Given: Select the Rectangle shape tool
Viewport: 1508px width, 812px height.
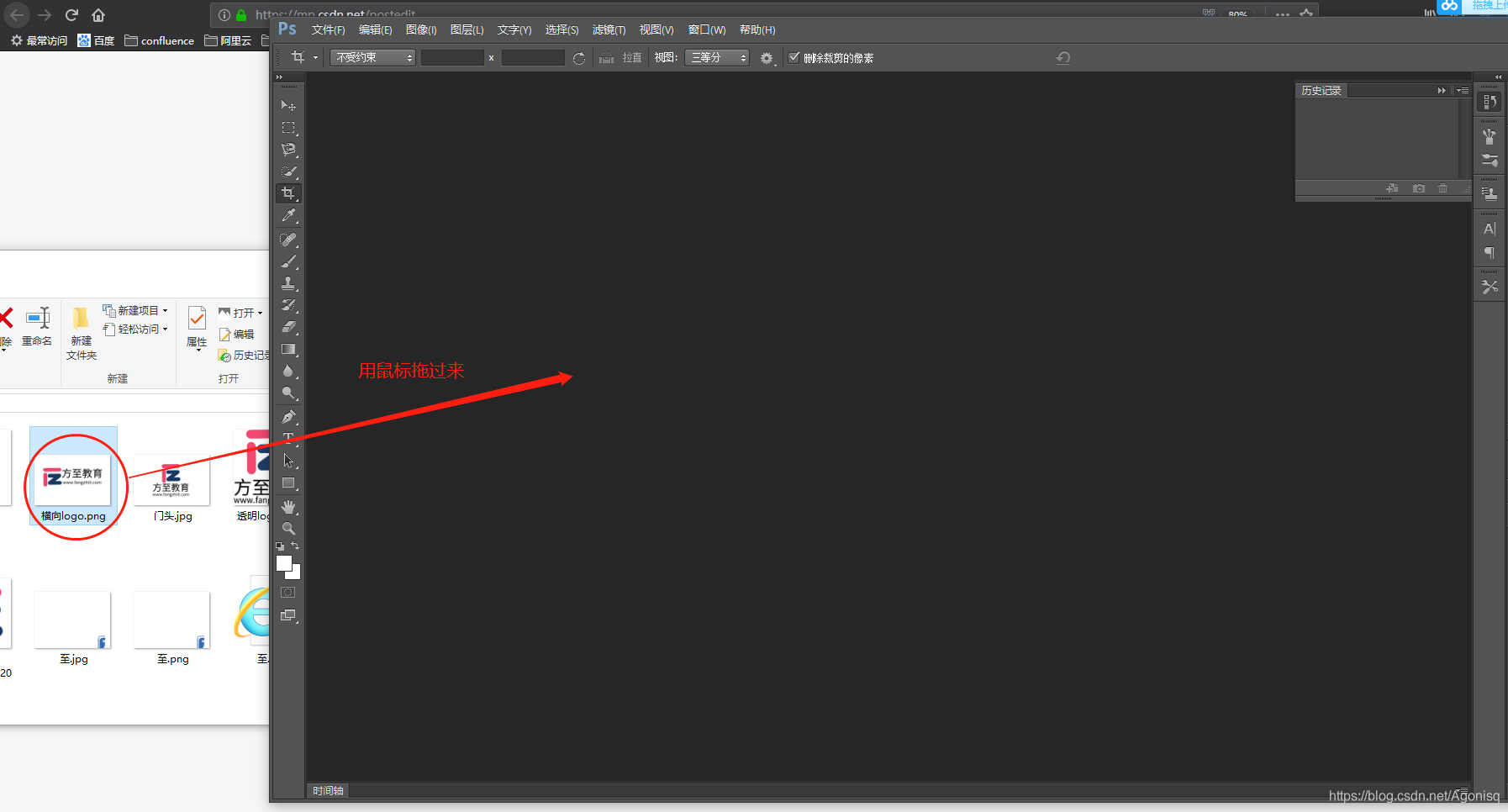Looking at the screenshot, I should click(x=288, y=483).
